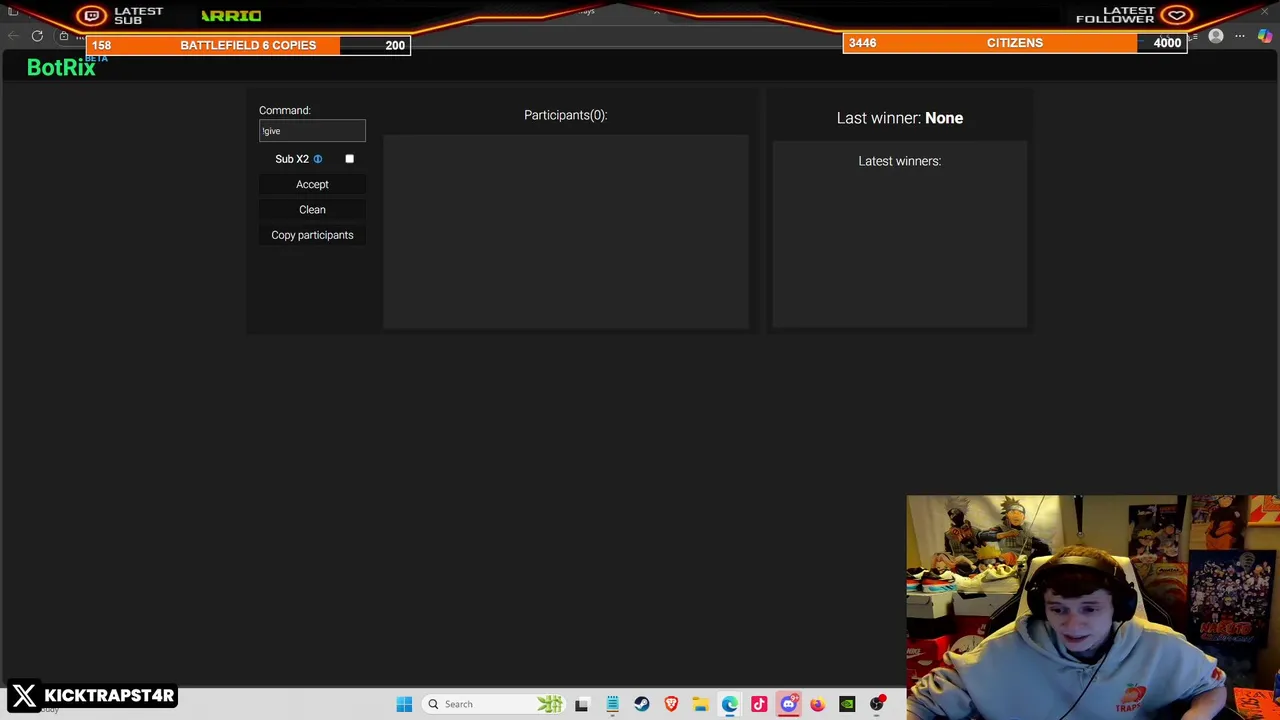Image resolution: width=1280 pixels, height=720 pixels.
Task: Open NVIDIA app from the taskbar
Action: pos(847,704)
